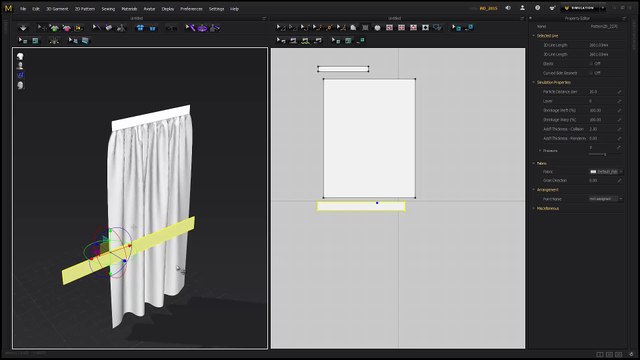This screenshot has height=360, width=640.
Task: Click the Simulate down-arrow icon
Action: 23,28
